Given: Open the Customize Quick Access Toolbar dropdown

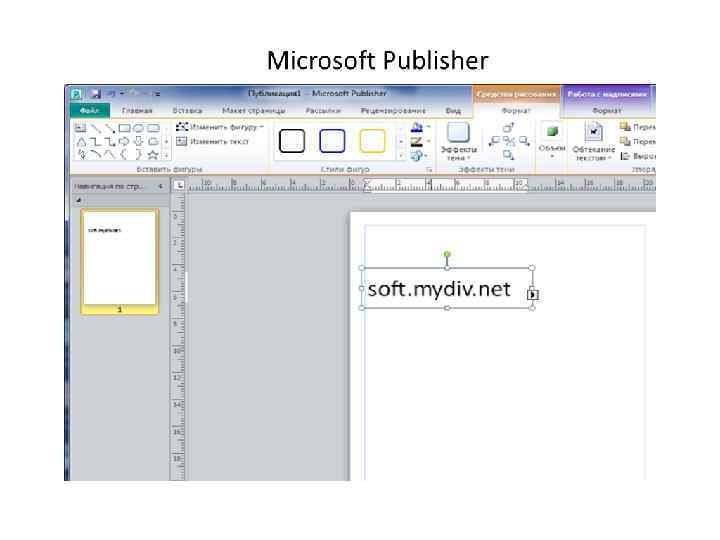Looking at the screenshot, I should (x=157, y=94).
